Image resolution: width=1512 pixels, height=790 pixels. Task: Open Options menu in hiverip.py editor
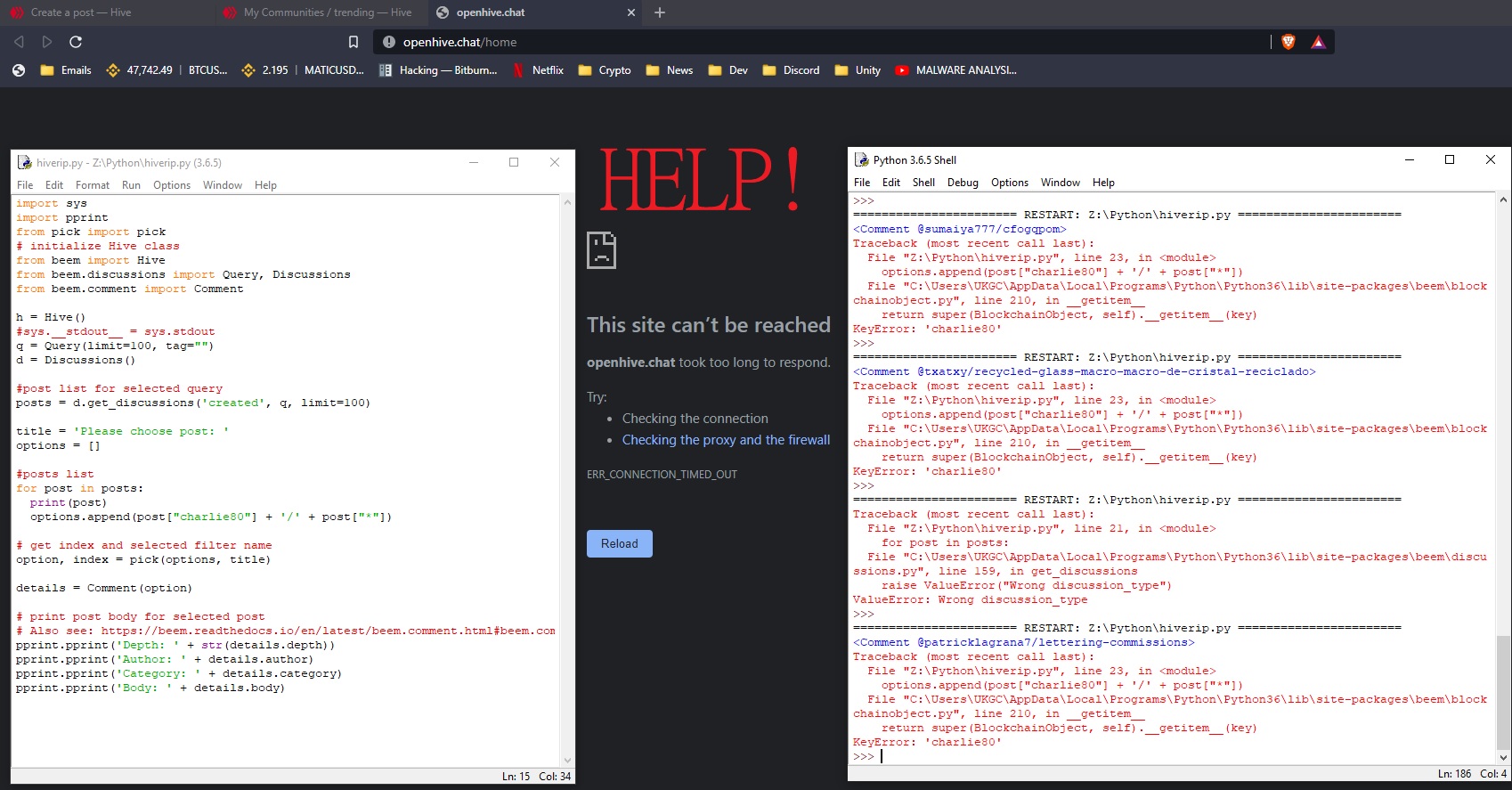point(172,185)
